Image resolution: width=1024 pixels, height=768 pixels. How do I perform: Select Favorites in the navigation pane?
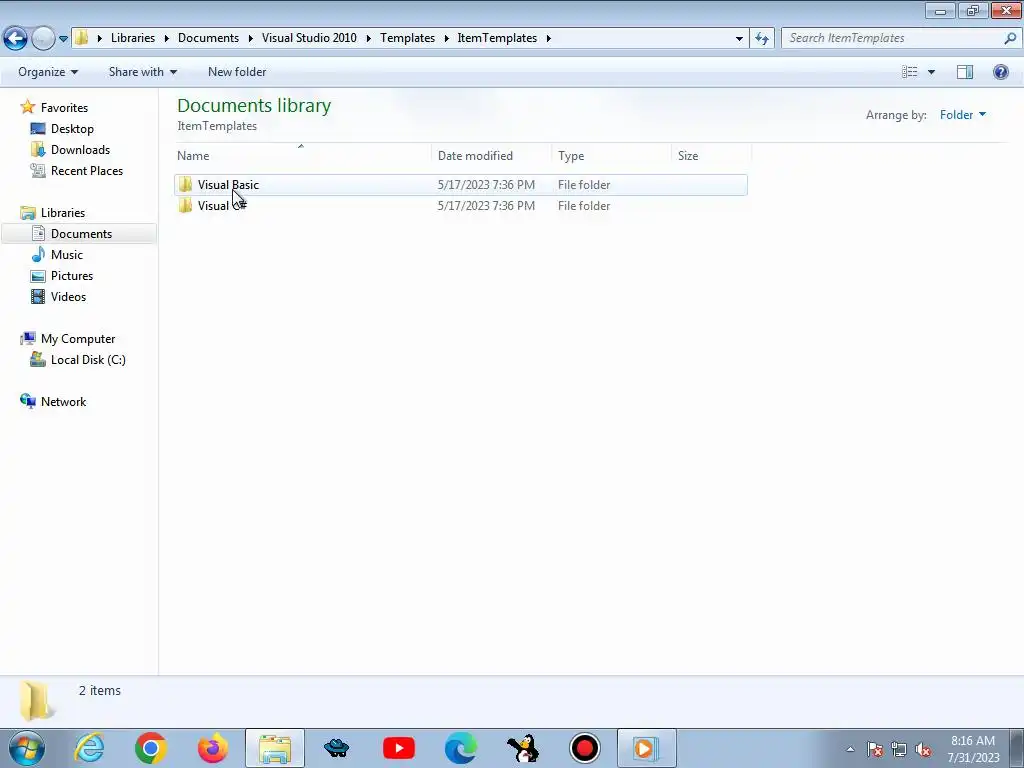click(x=64, y=108)
